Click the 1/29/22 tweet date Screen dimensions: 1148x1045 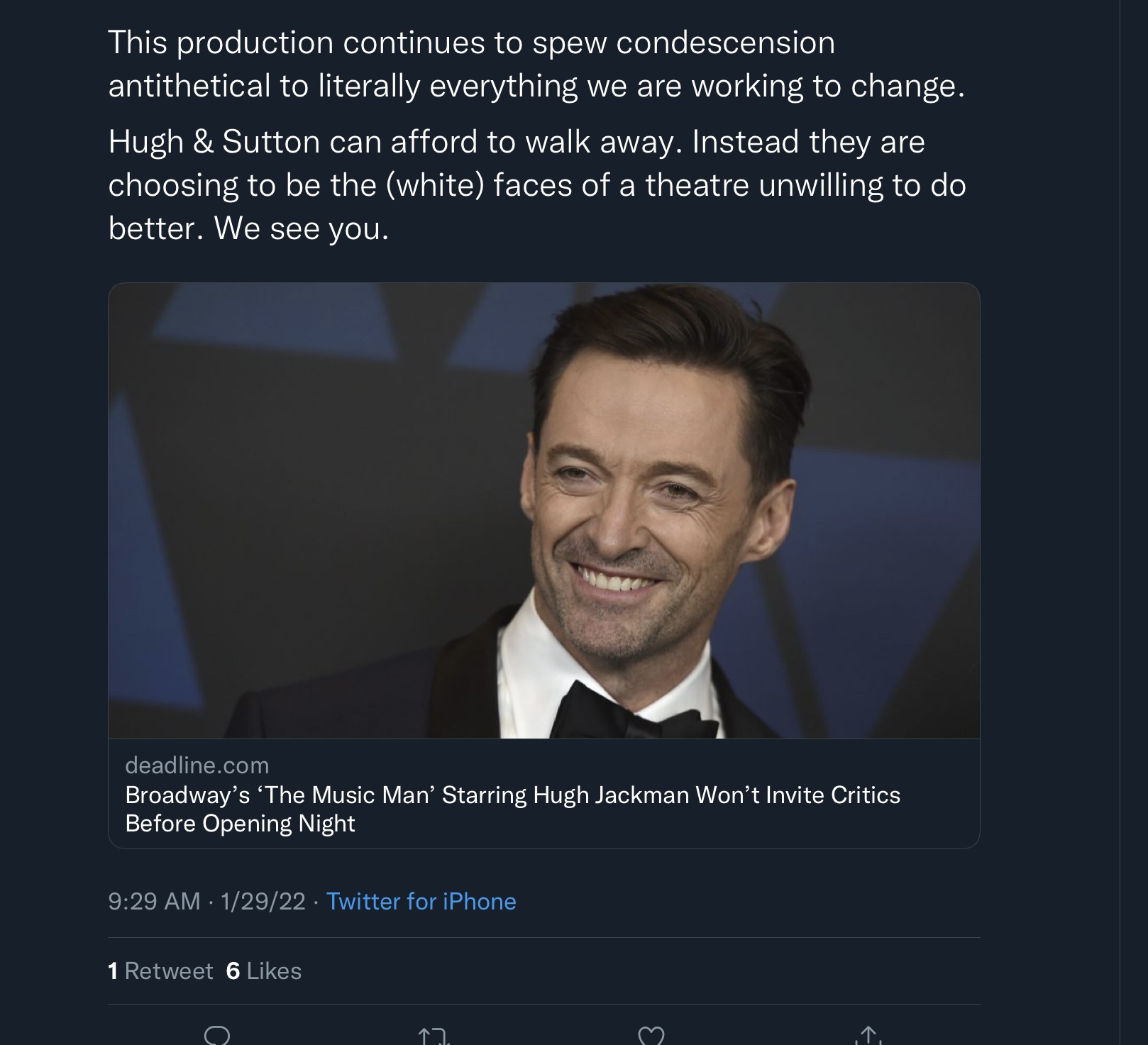[263, 901]
